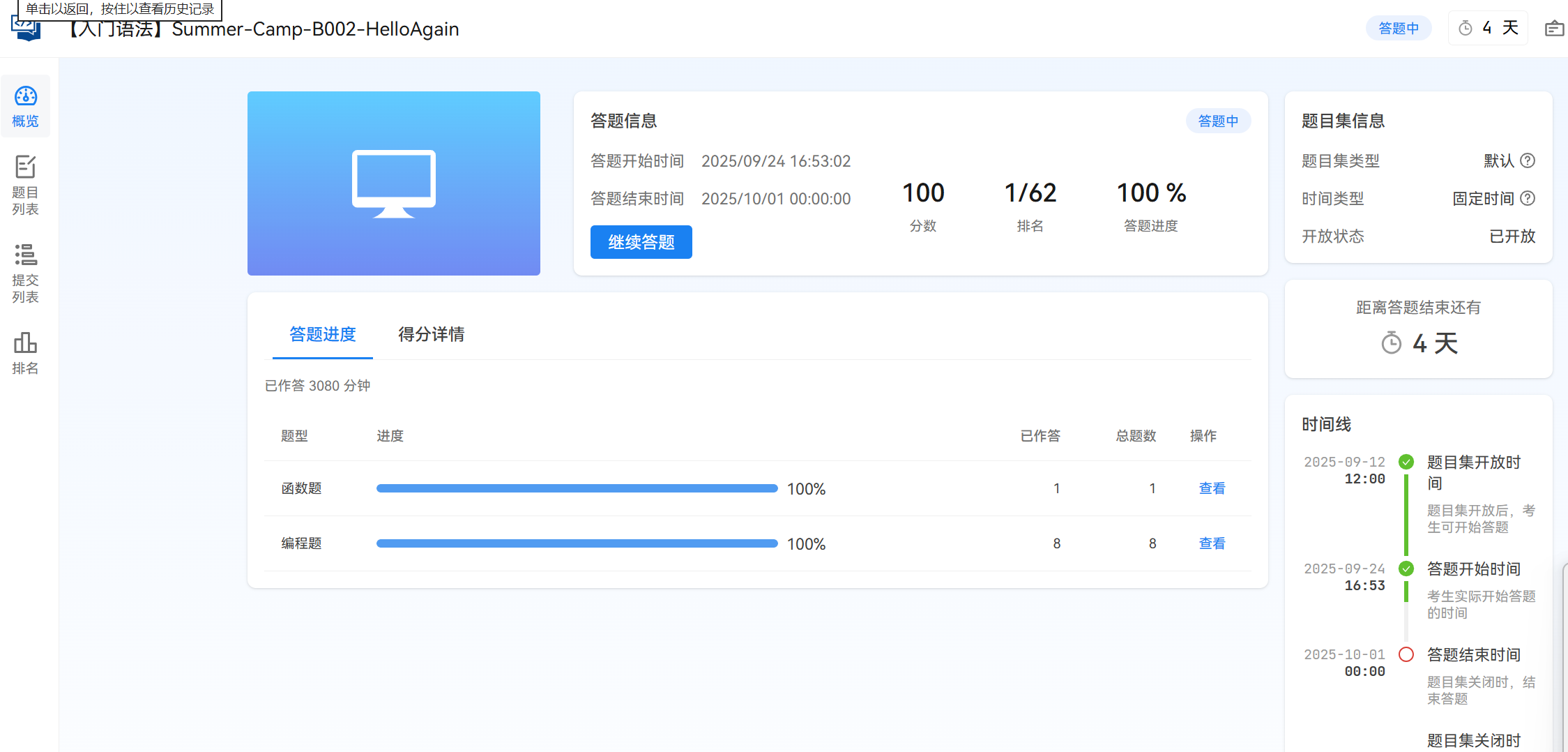Click the 2025-09-24 timeline date
The width and height of the screenshot is (1568, 752).
pyautogui.click(x=1344, y=569)
